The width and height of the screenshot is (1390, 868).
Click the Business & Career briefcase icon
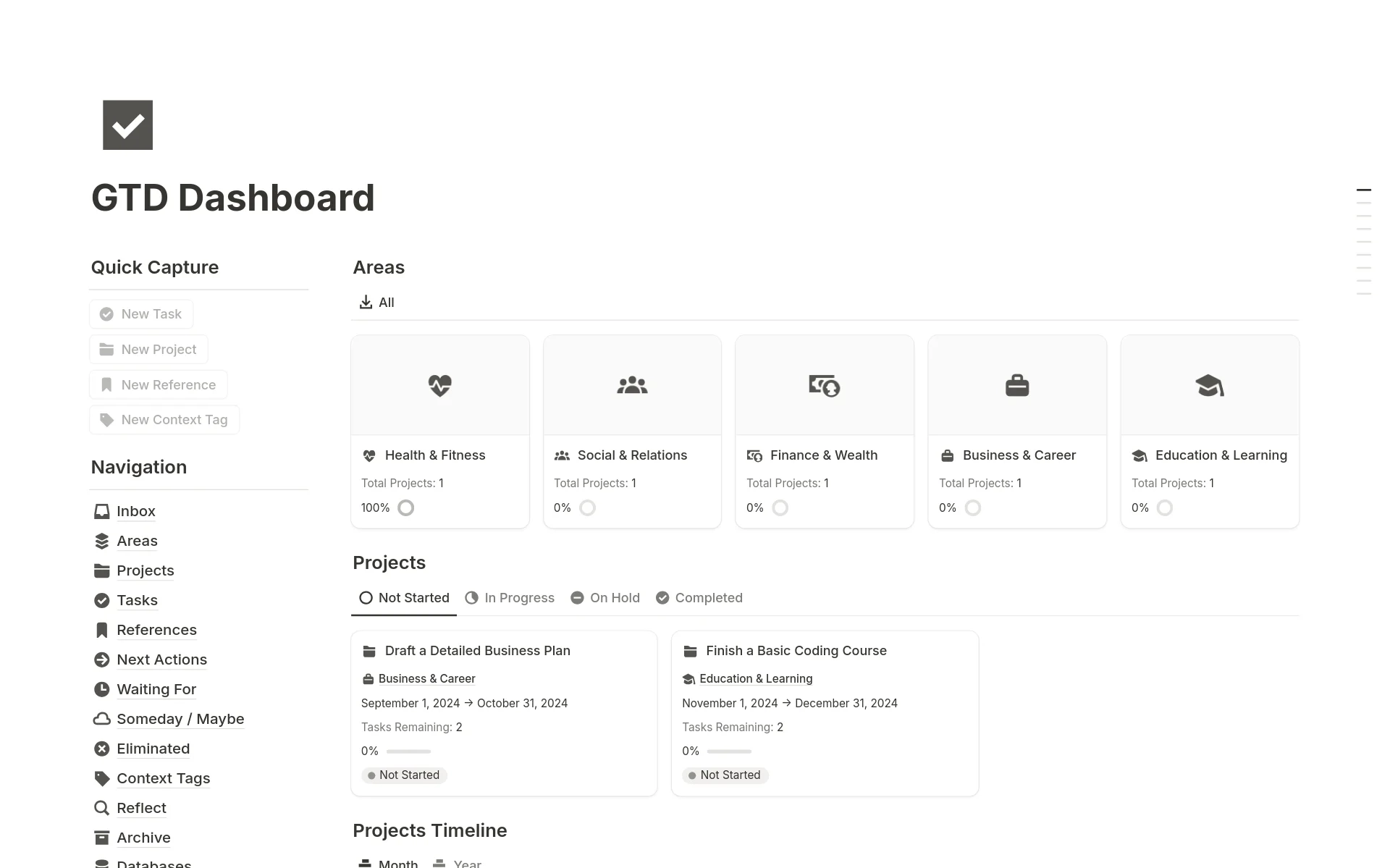tap(1017, 385)
